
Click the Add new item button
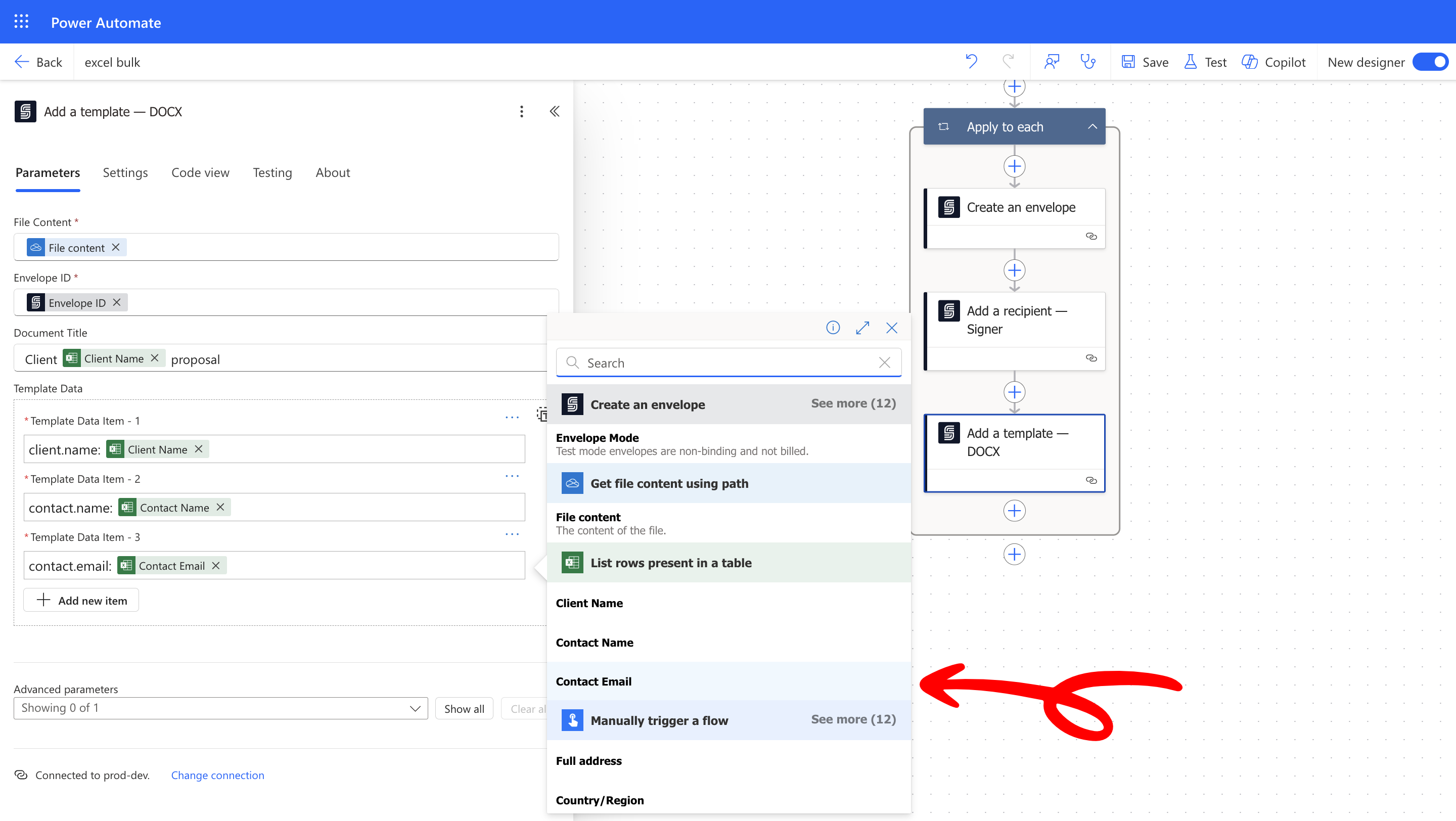(81, 600)
